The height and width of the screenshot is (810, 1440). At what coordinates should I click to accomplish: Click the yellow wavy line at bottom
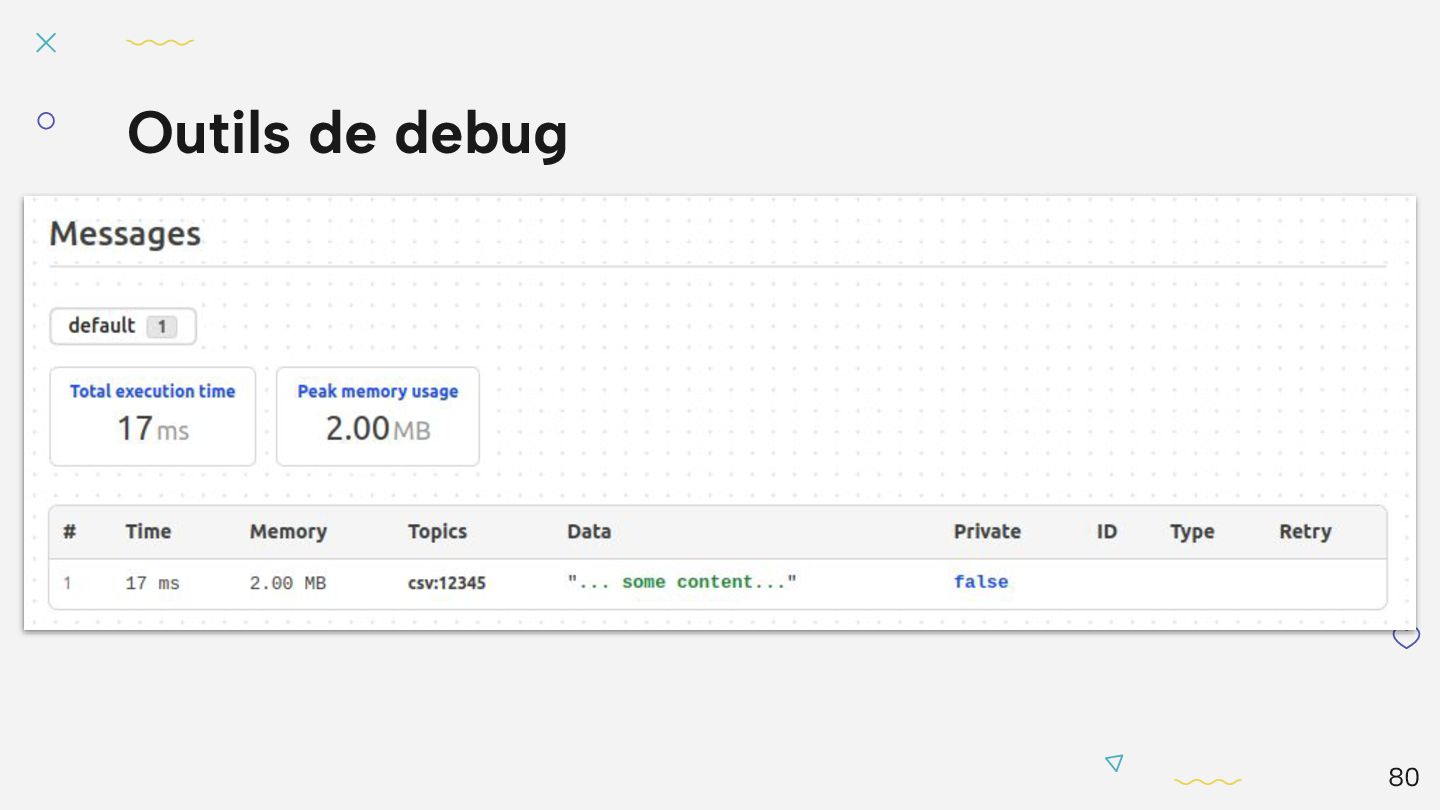[x=1207, y=781]
